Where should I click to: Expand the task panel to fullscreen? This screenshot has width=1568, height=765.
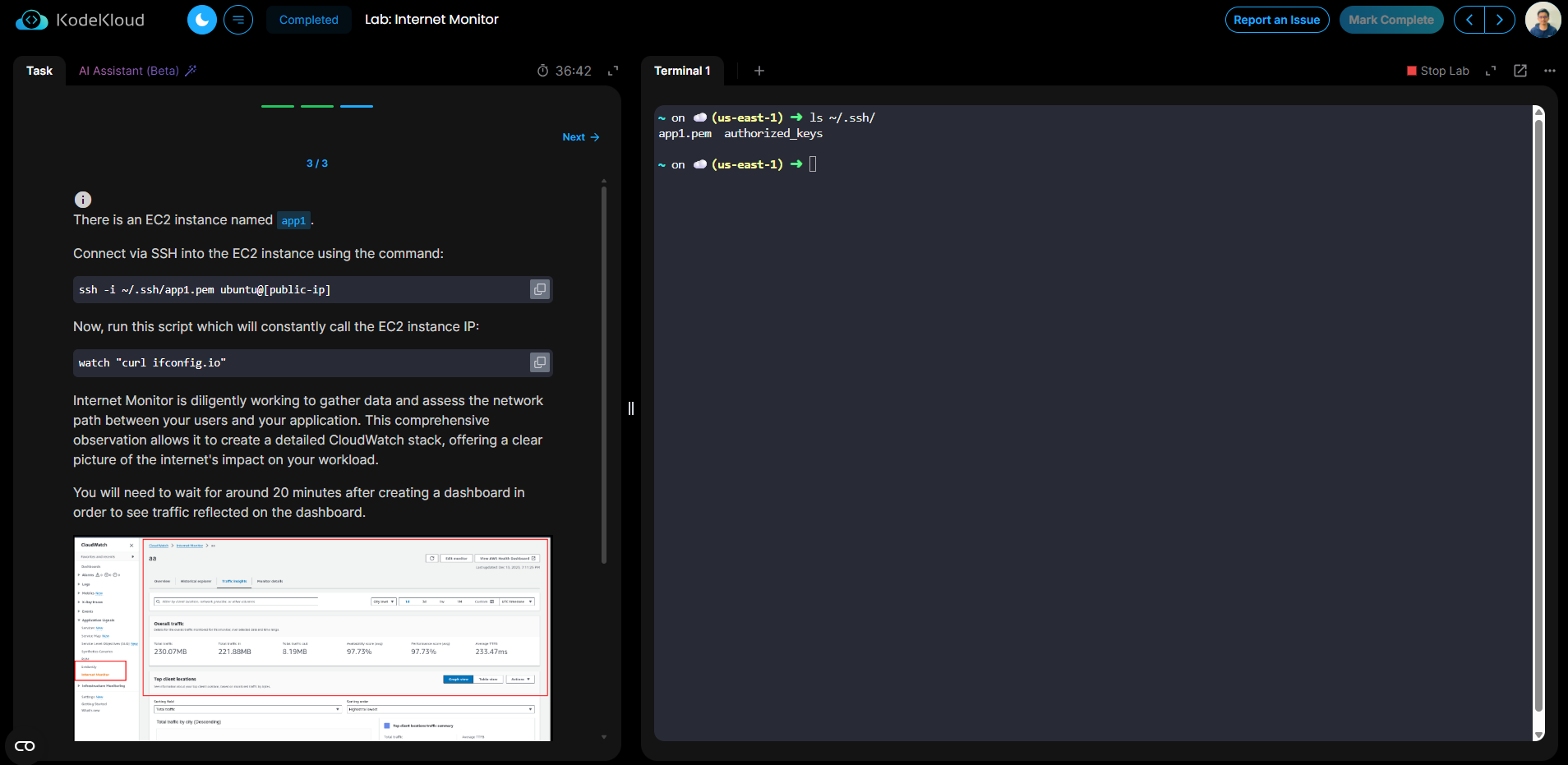click(613, 71)
